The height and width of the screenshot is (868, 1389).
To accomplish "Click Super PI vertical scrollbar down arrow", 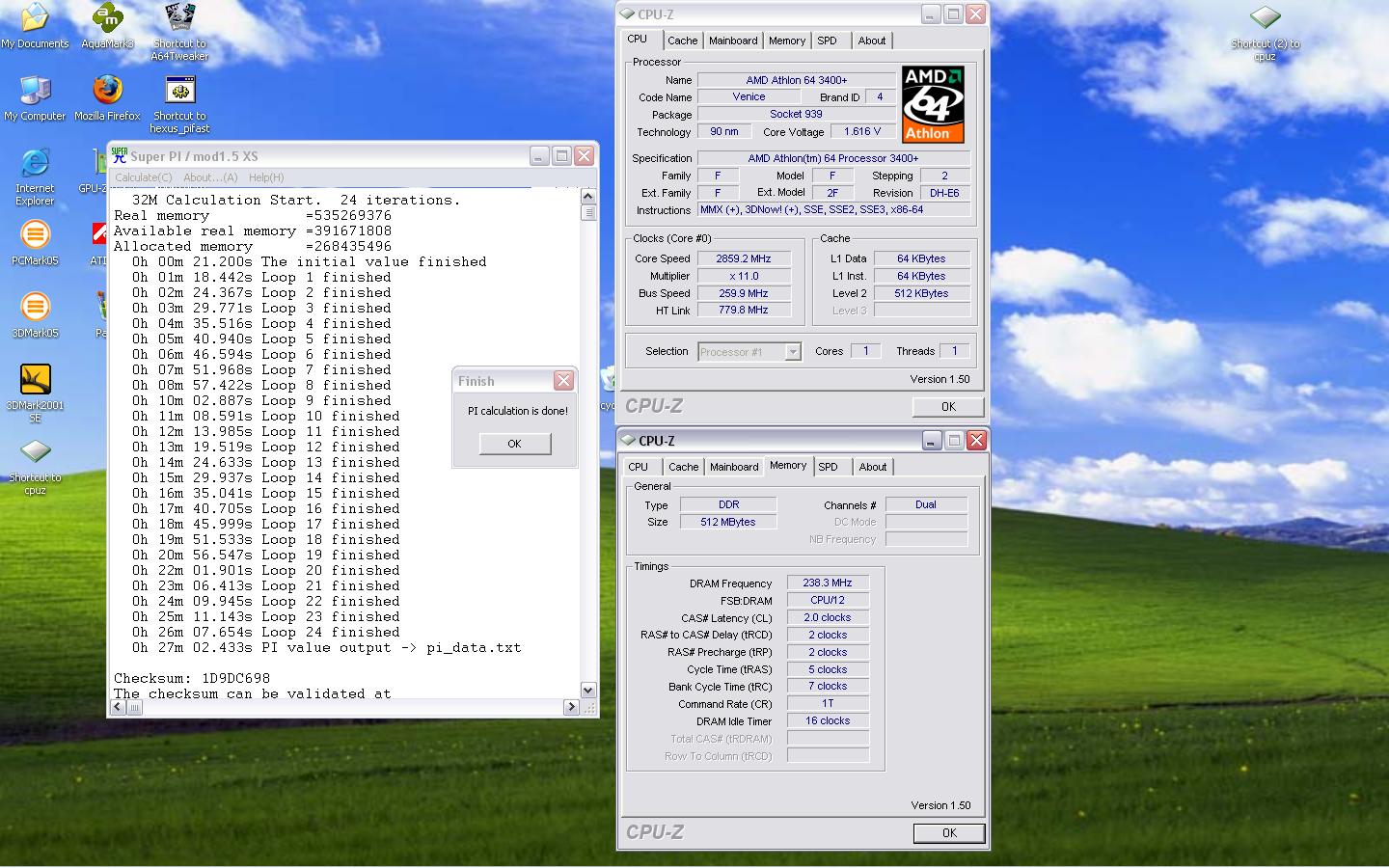I will coord(588,690).
